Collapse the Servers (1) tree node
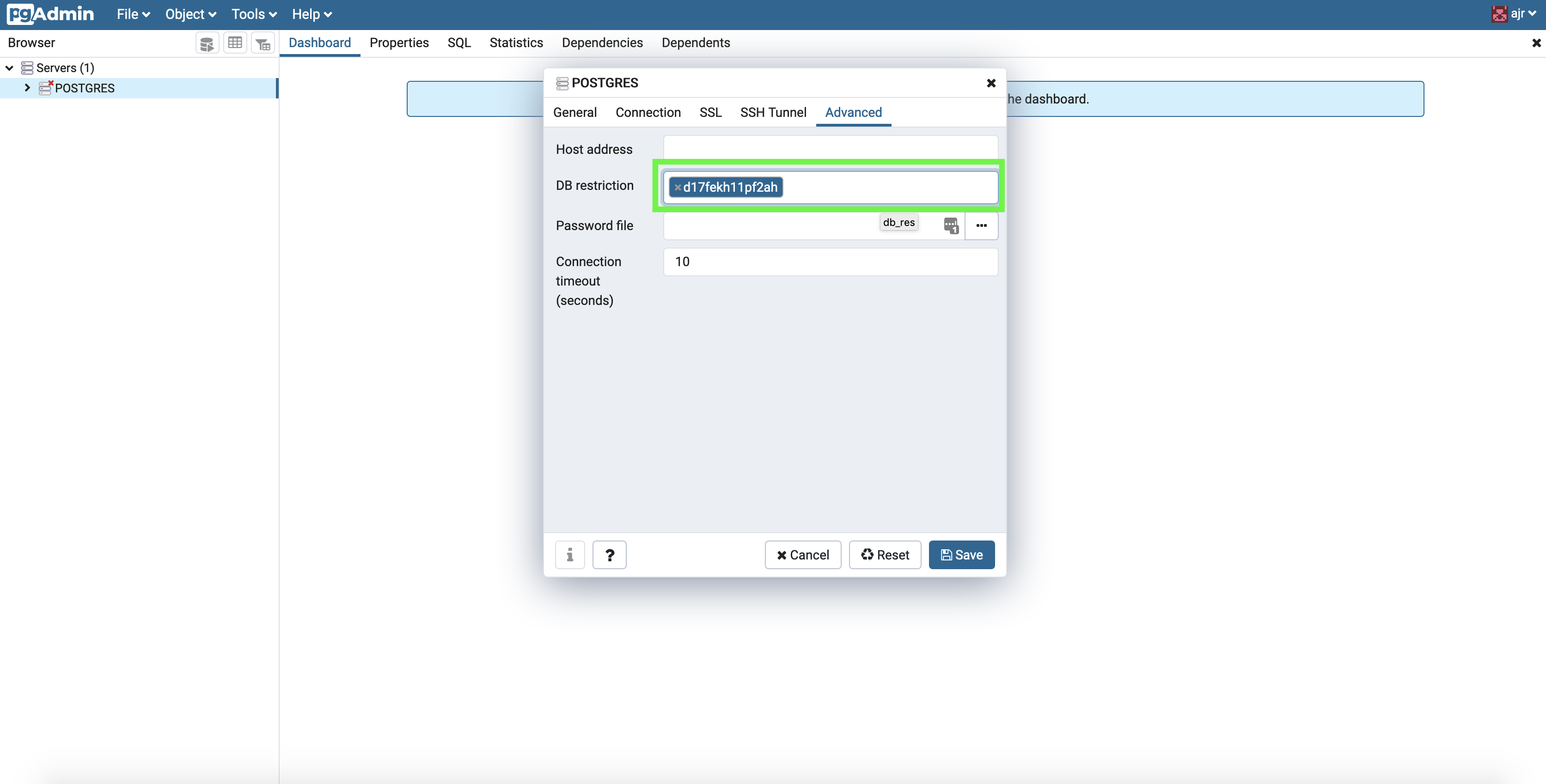 point(9,67)
